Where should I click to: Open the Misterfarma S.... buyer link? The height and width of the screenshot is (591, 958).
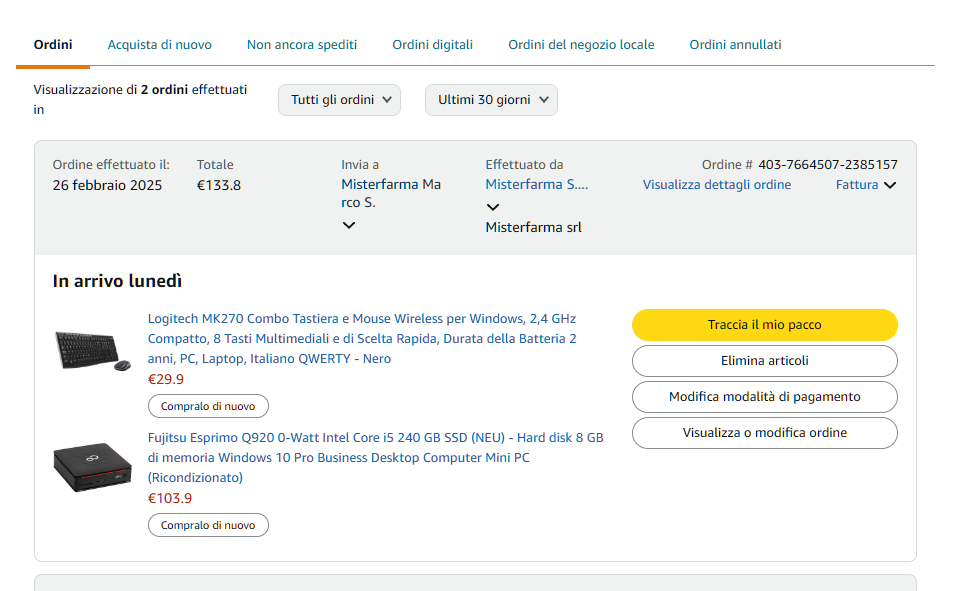(536, 184)
